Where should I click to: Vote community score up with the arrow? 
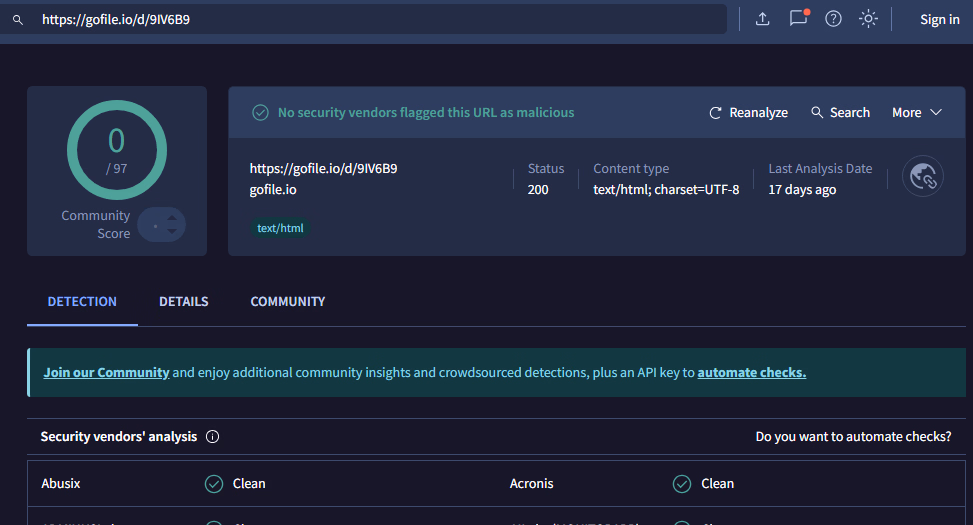tap(172, 217)
